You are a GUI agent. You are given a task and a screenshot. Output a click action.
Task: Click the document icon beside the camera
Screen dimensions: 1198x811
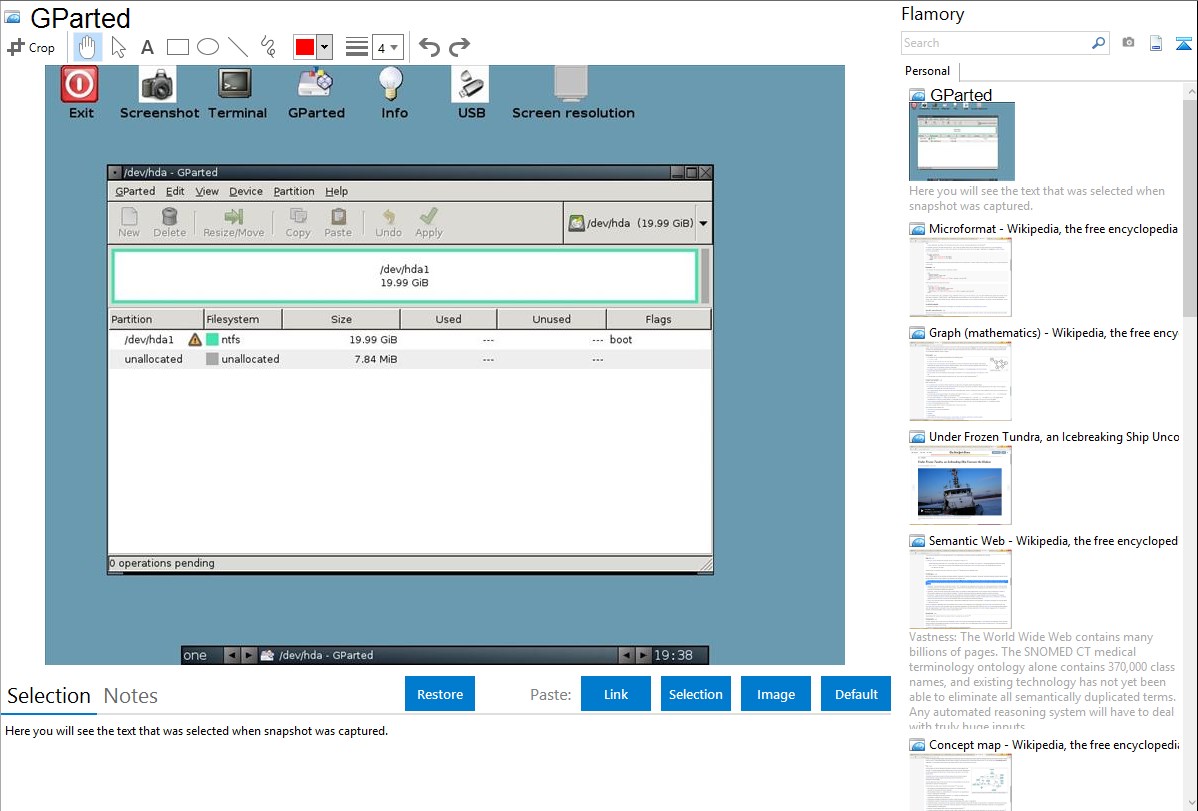tap(1156, 43)
